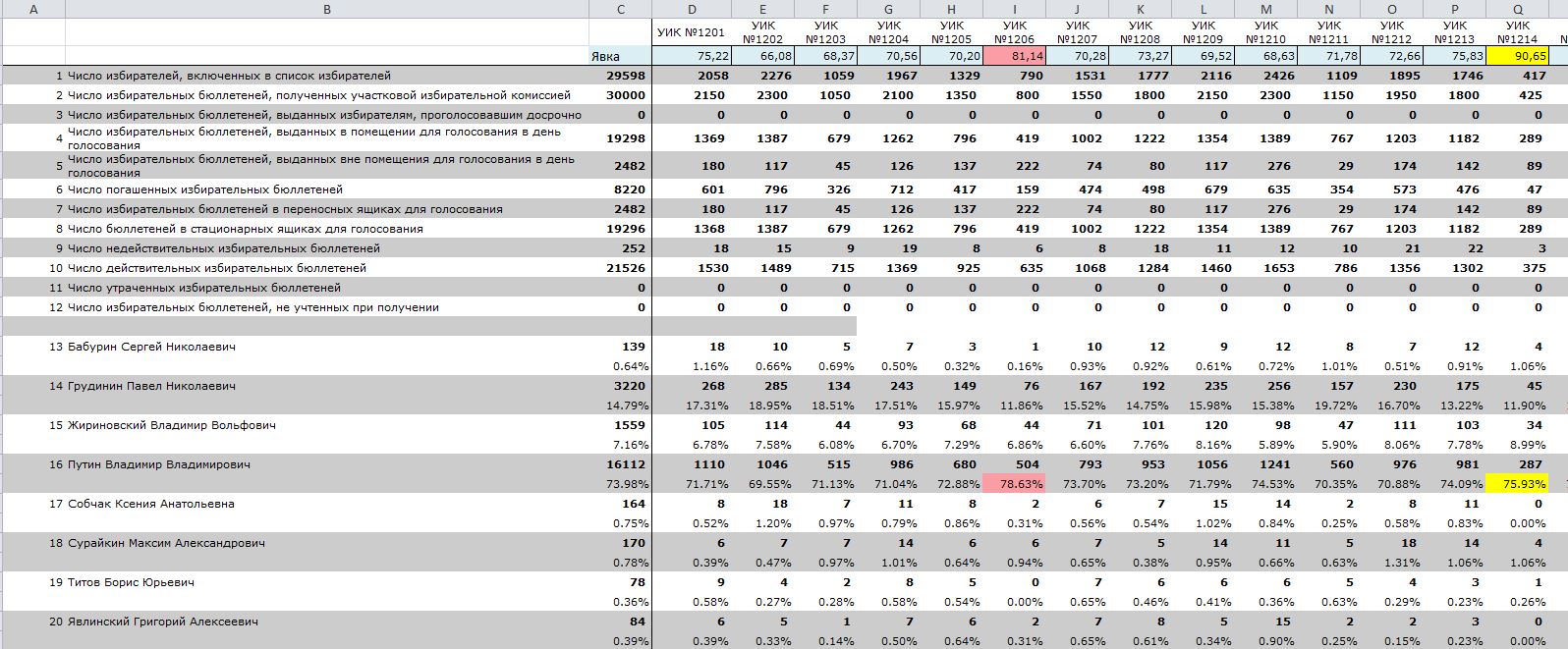Click row 1 label Число избирателей, включенных в список
The width and height of the screenshot is (1568, 649).
tap(229, 76)
